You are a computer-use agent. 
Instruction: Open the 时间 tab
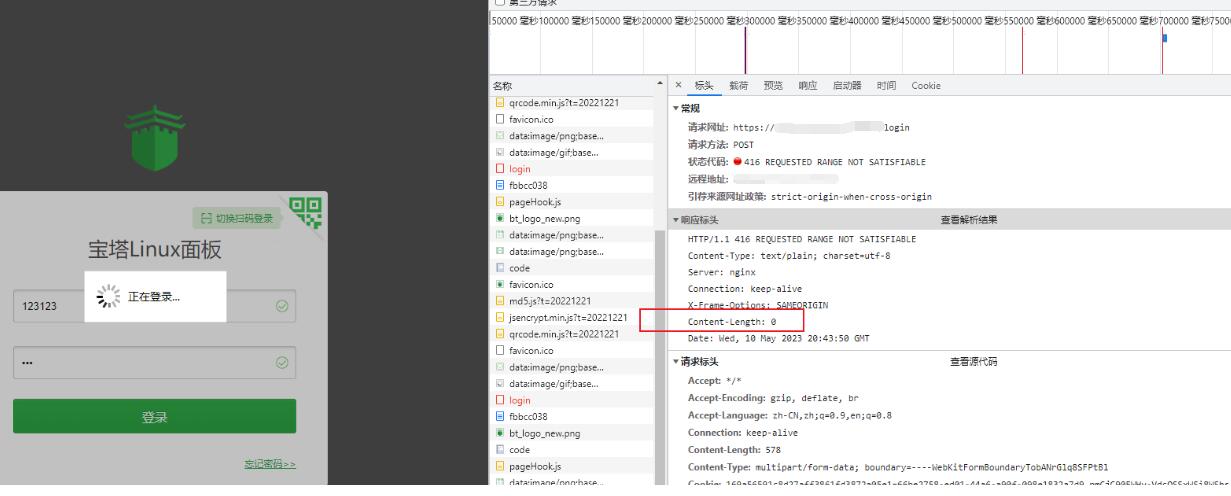coord(886,86)
